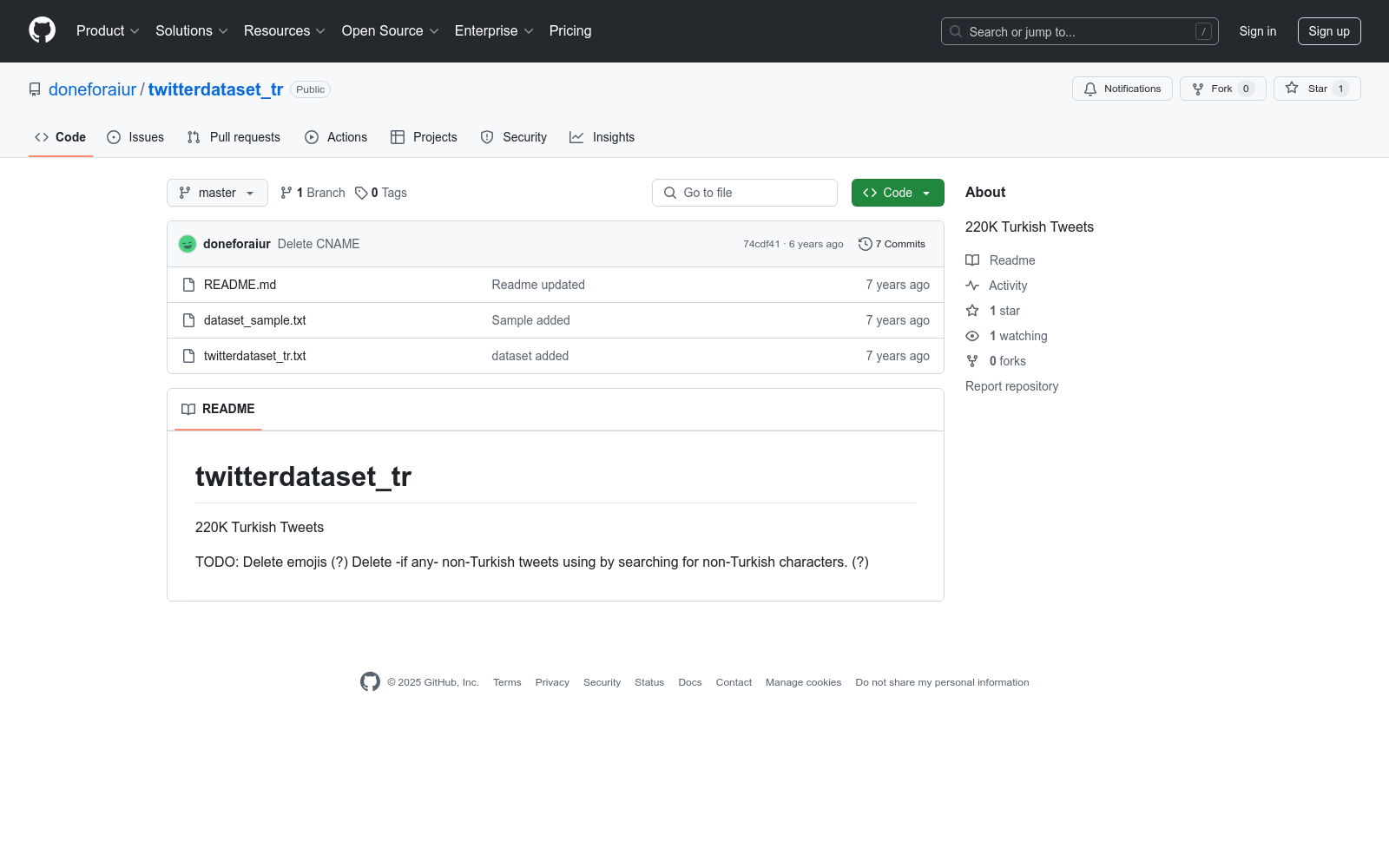This screenshot has width=1389, height=868.
Task: Open the Product menu
Action: click(x=108, y=31)
